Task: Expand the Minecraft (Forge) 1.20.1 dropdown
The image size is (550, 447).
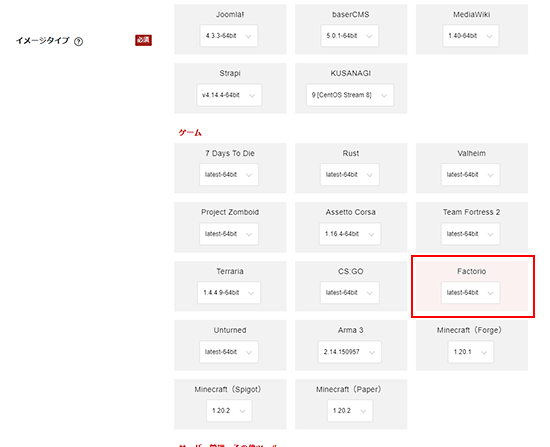Action: pos(471,352)
